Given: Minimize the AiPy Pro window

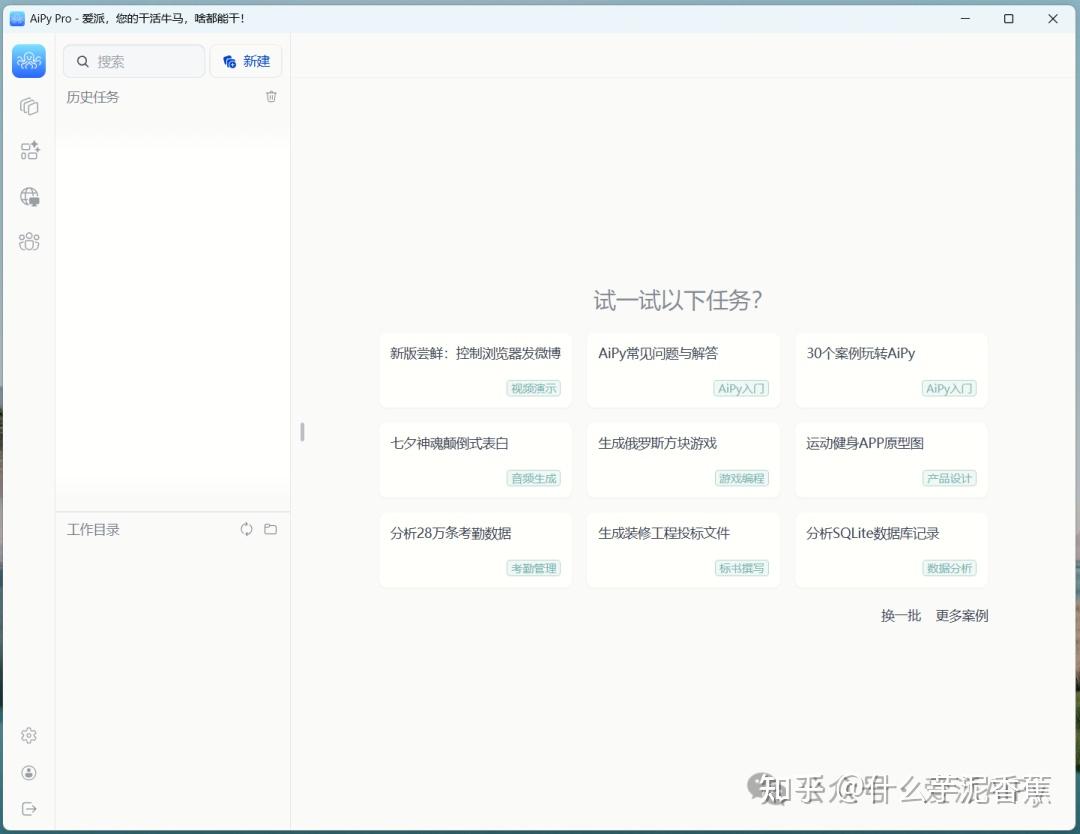Looking at the screenshot, I should (x=965, y=19).
